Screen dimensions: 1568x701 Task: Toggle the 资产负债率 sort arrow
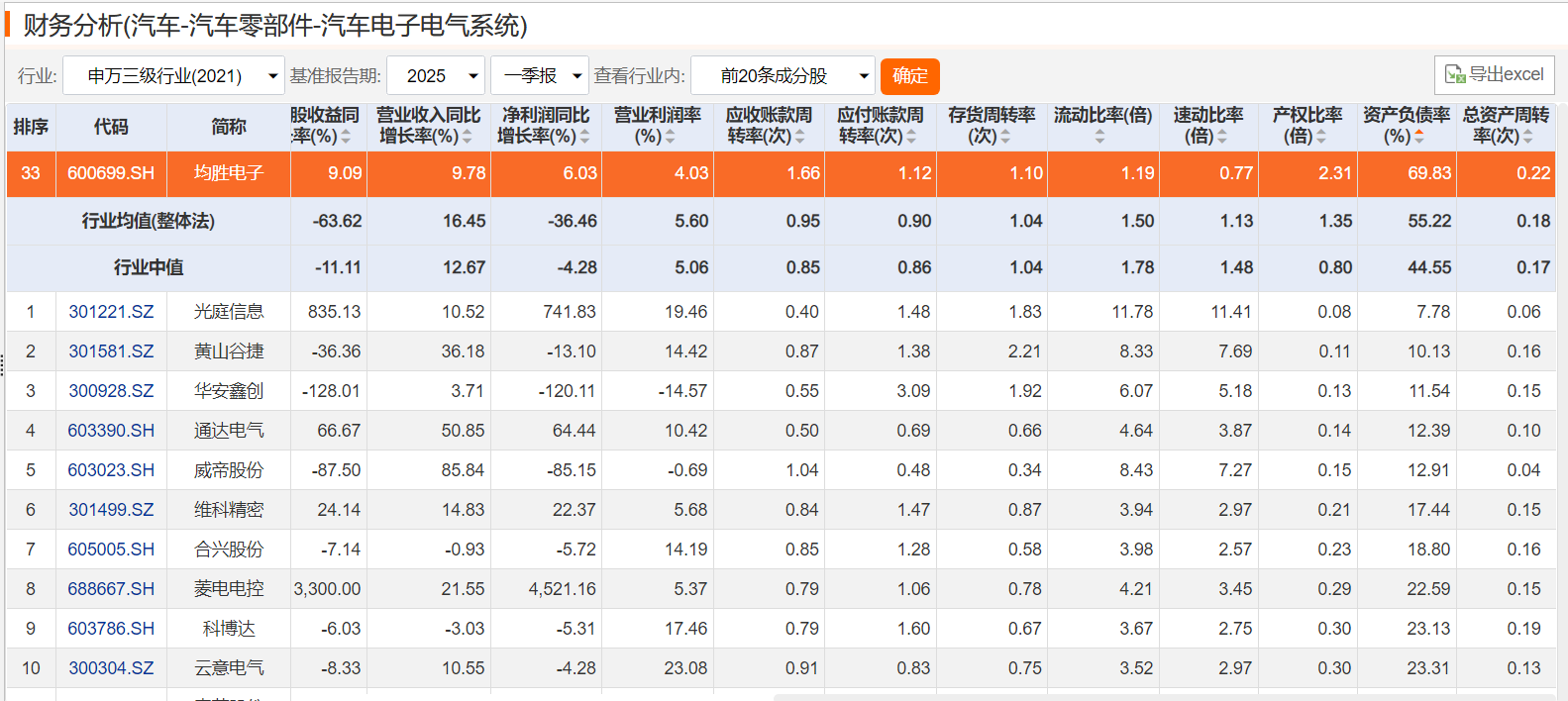[1419, 137]
